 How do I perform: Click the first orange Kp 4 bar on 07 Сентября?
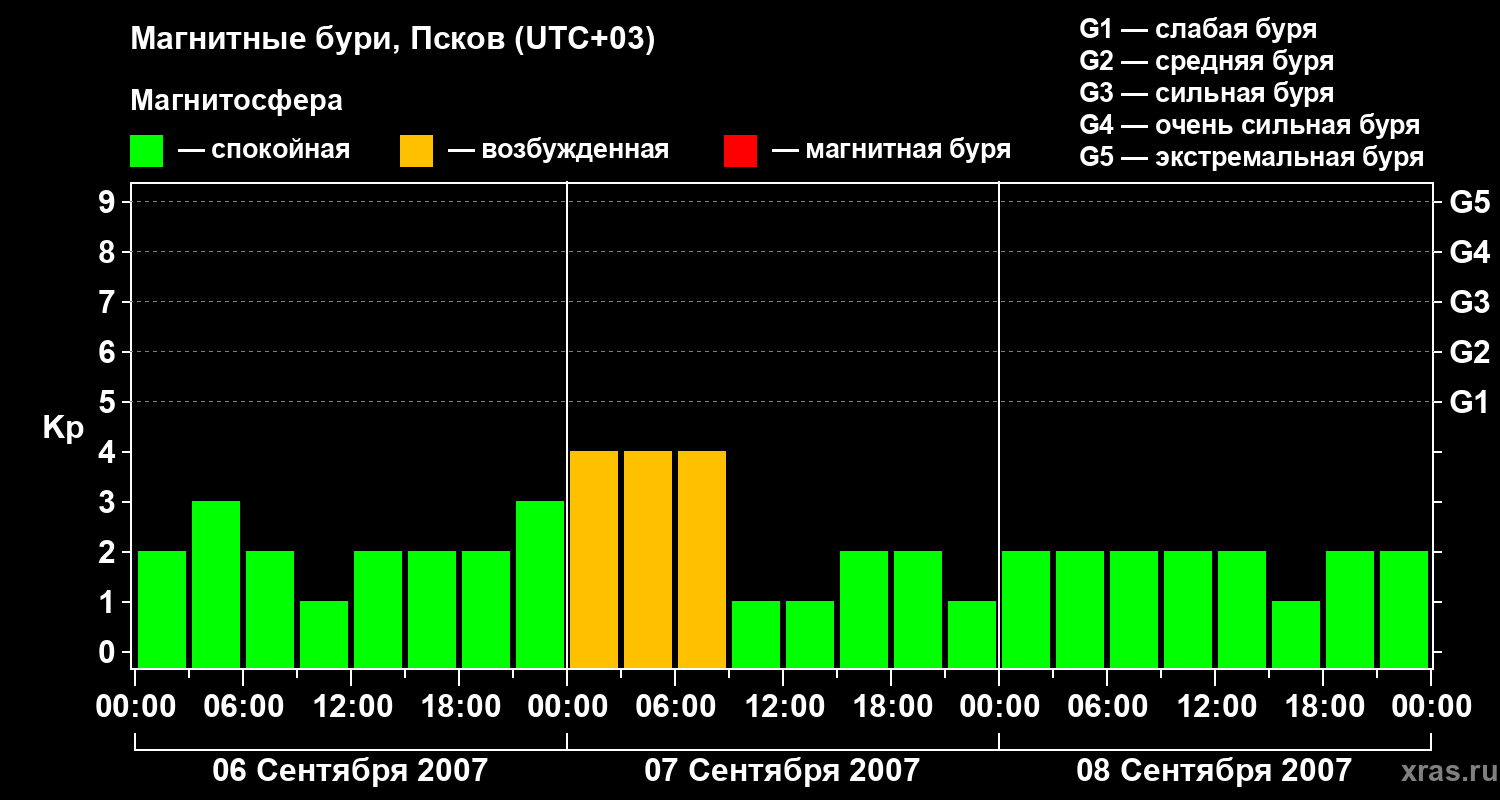pyautogui.click(x=594, y=560)
